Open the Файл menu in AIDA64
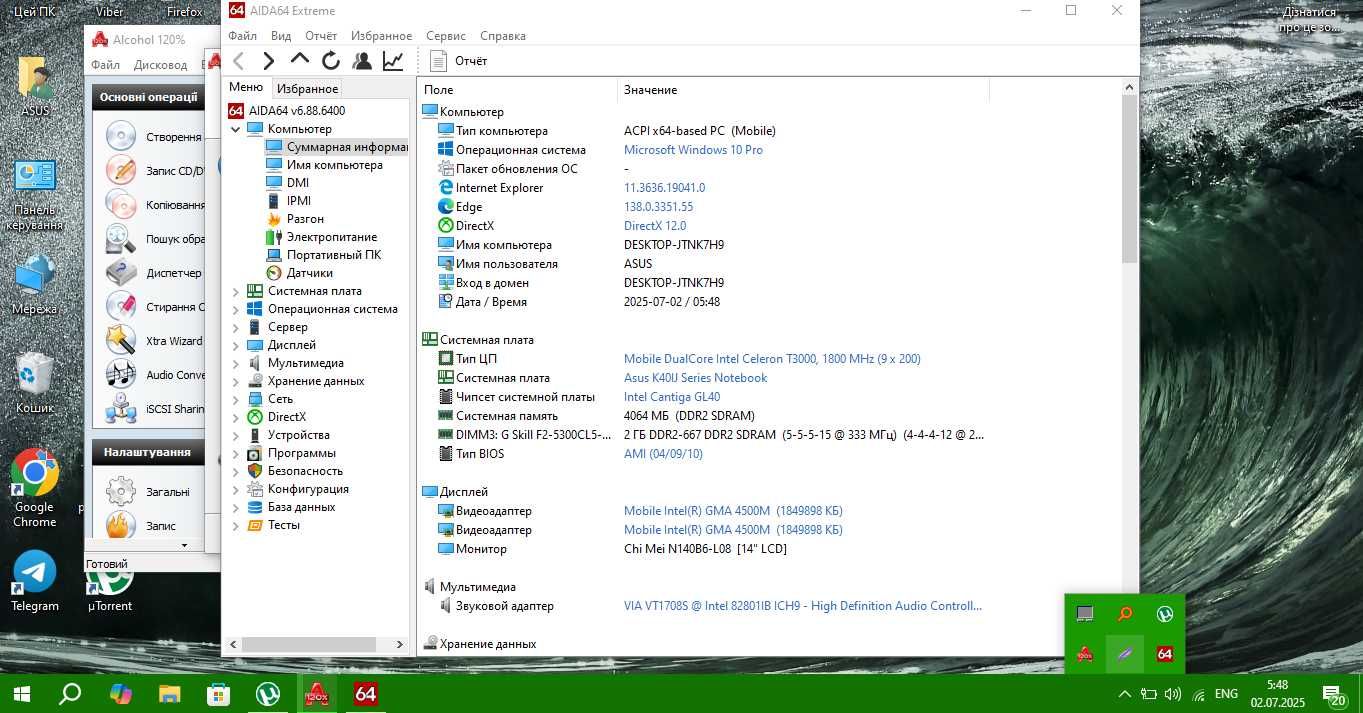The height and width of the screenshot is (713, 1363). (242, 36)
